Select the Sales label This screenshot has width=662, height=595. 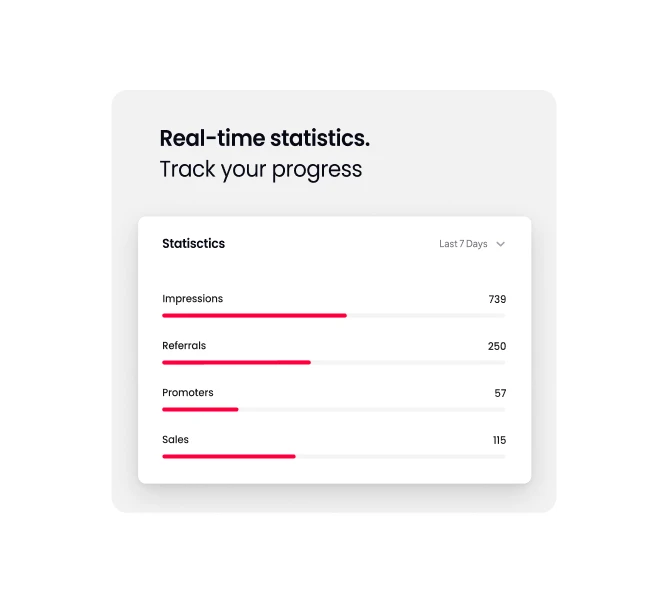point(175,440)
